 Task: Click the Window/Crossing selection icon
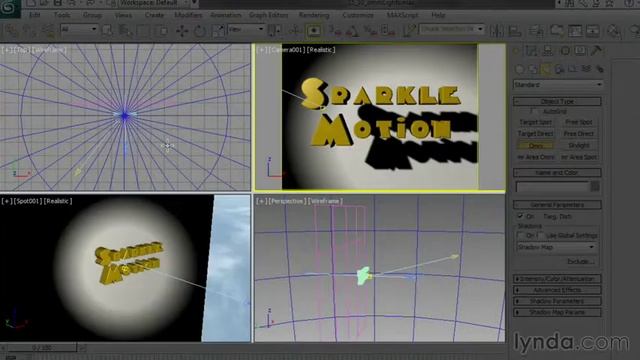point(162,31)
